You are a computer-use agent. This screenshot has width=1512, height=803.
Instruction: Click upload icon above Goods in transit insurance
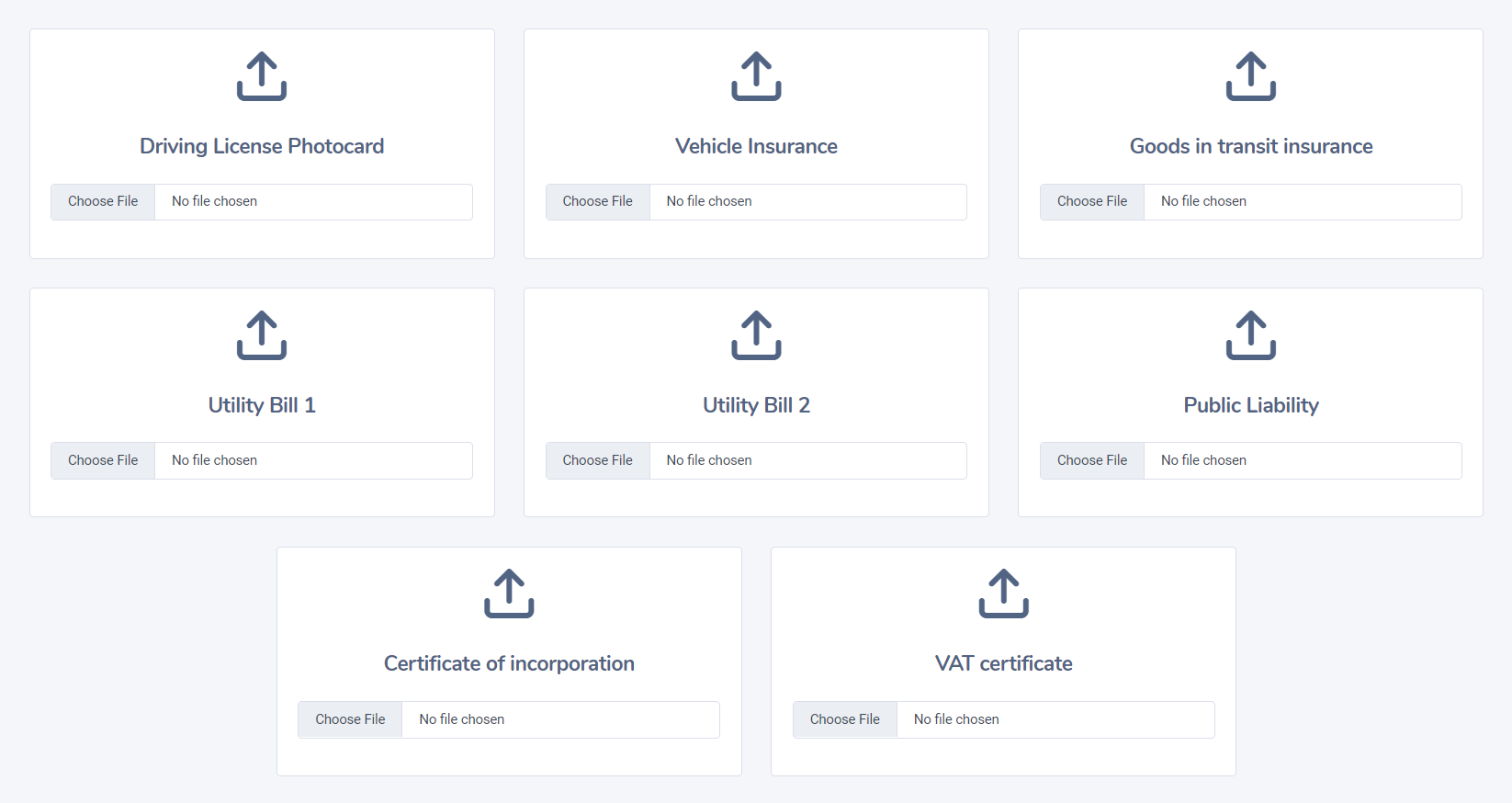tap(1250, 76)
